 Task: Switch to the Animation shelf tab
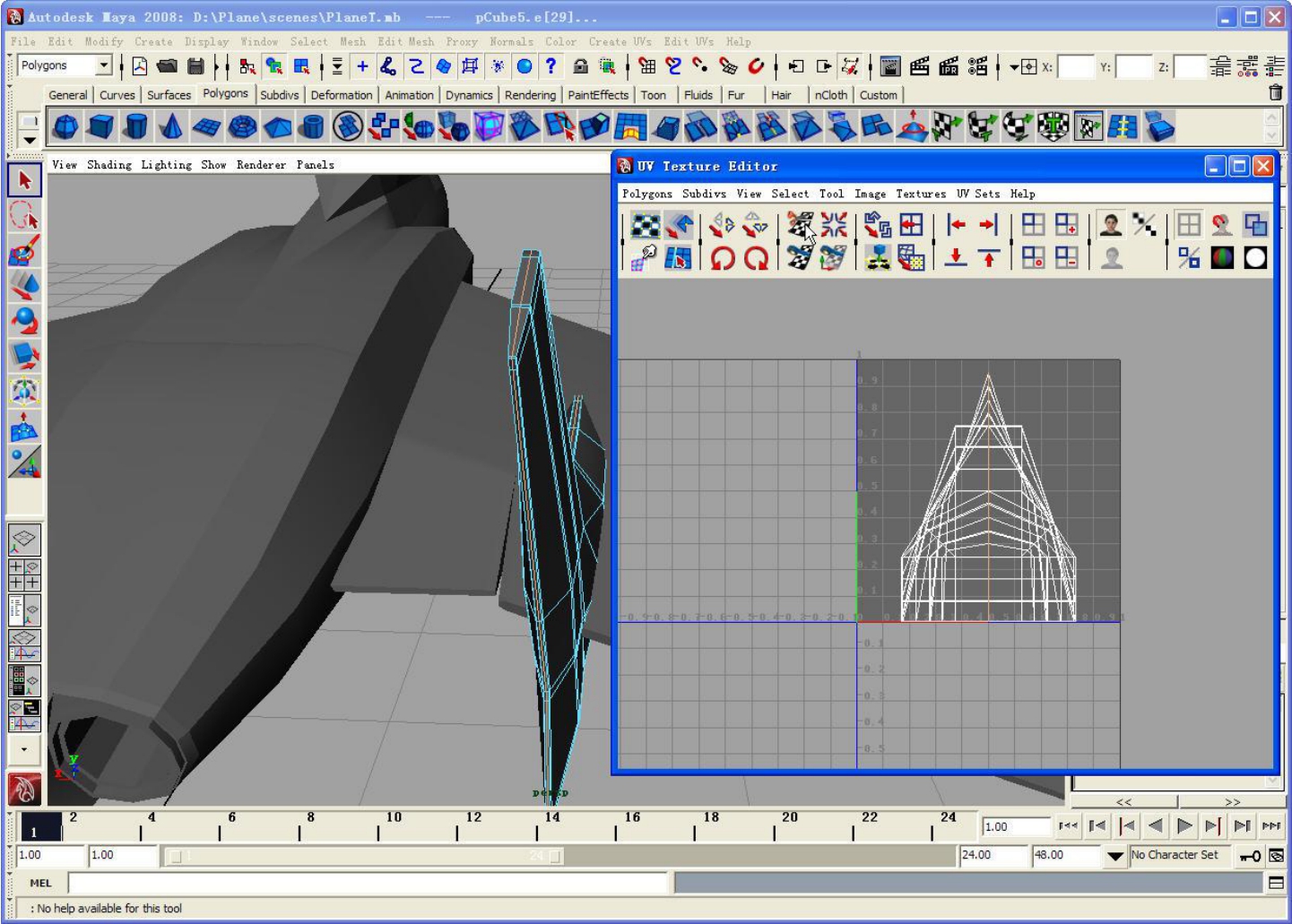(x=409, y=95)
